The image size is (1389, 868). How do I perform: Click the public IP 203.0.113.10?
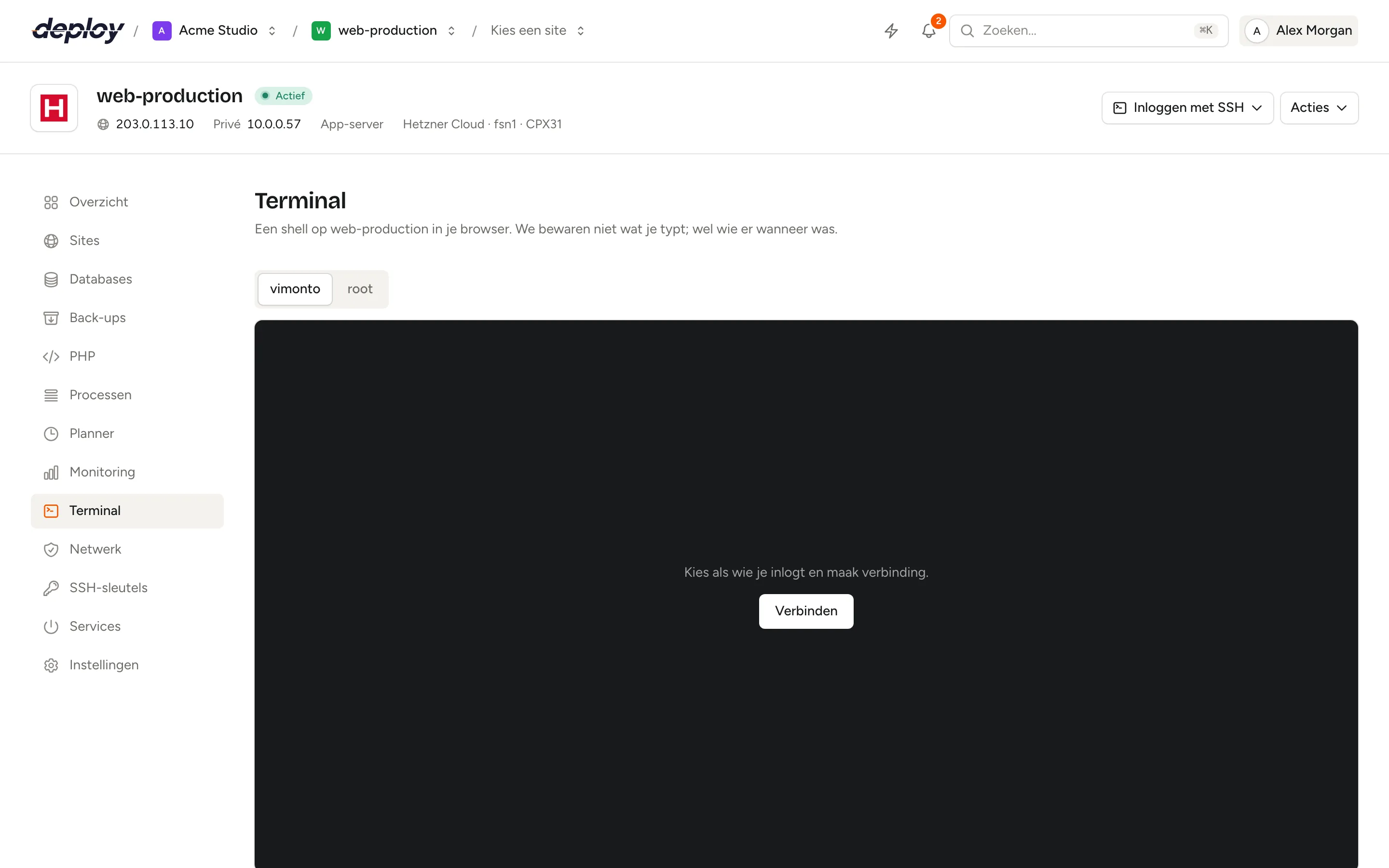coord(155,124)
